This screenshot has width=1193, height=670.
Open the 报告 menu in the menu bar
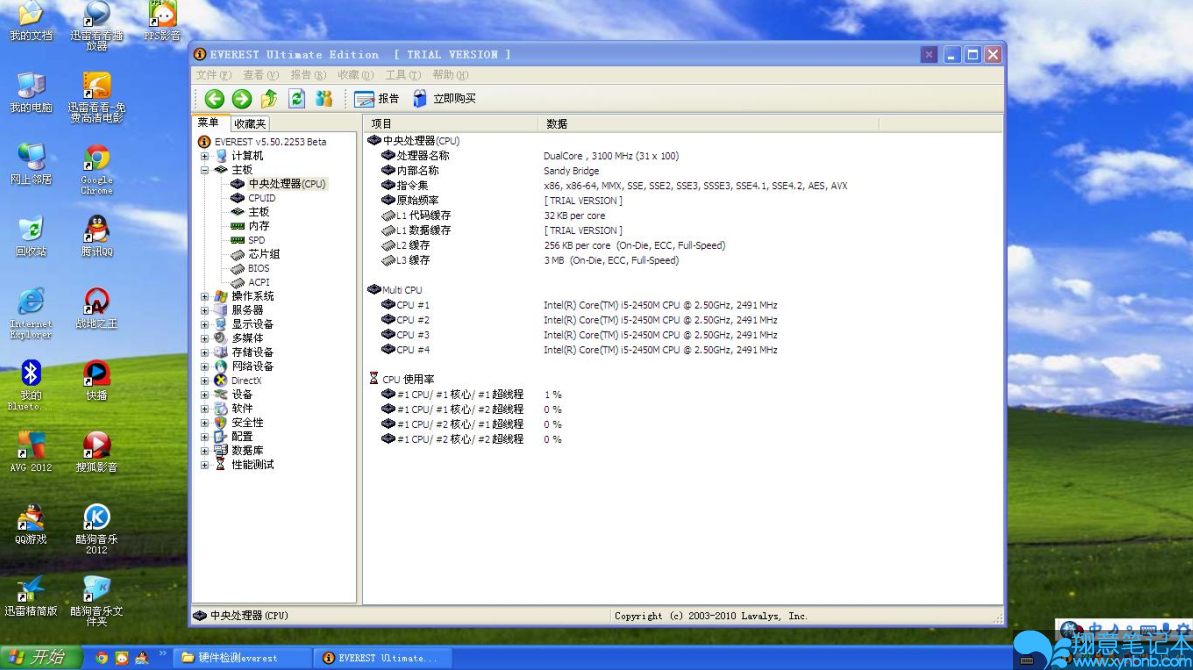(x=307, y=75)
